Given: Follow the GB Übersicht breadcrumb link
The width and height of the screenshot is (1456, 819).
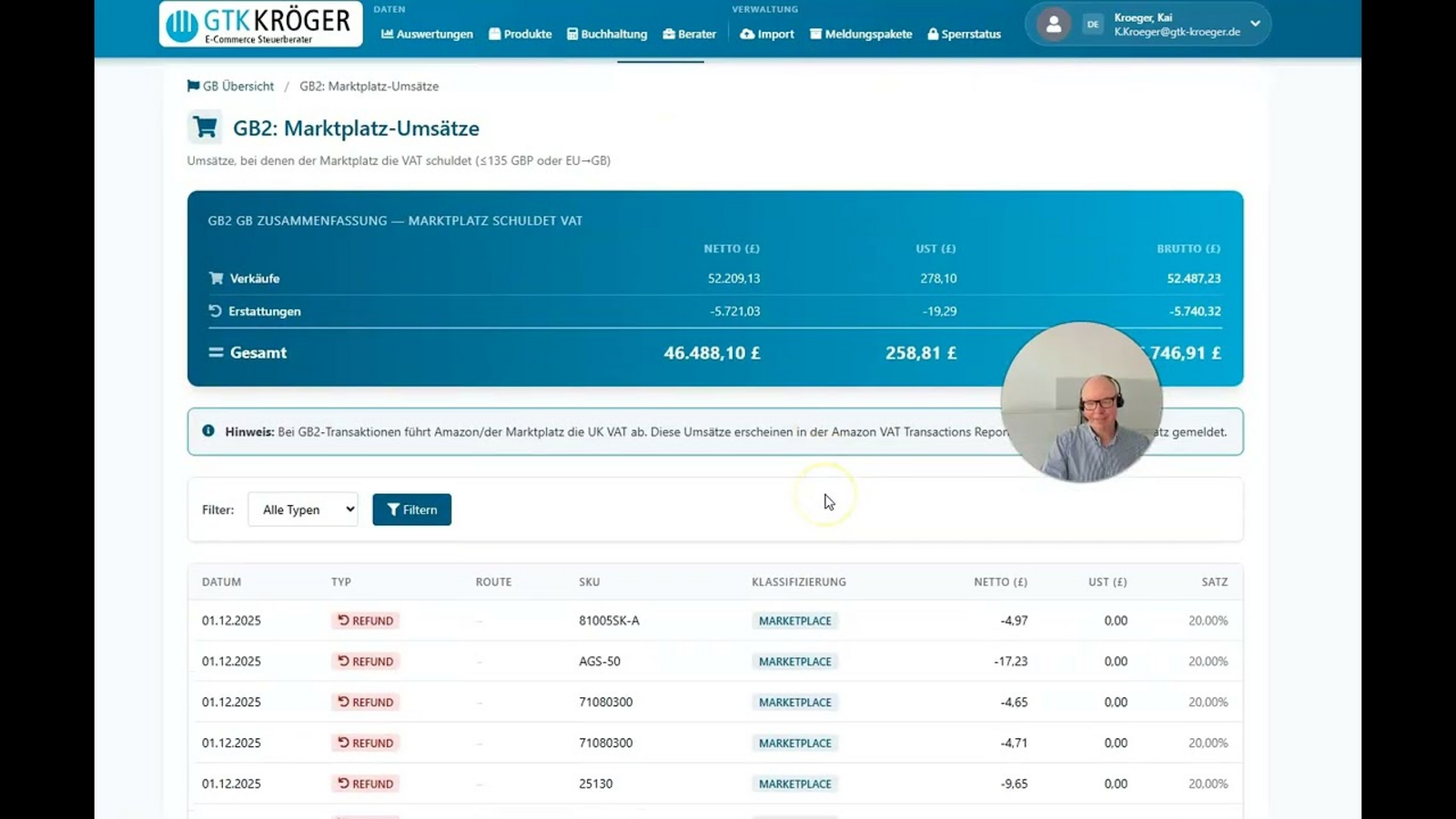Looking at the screenshot, I should tap(238, 86).
